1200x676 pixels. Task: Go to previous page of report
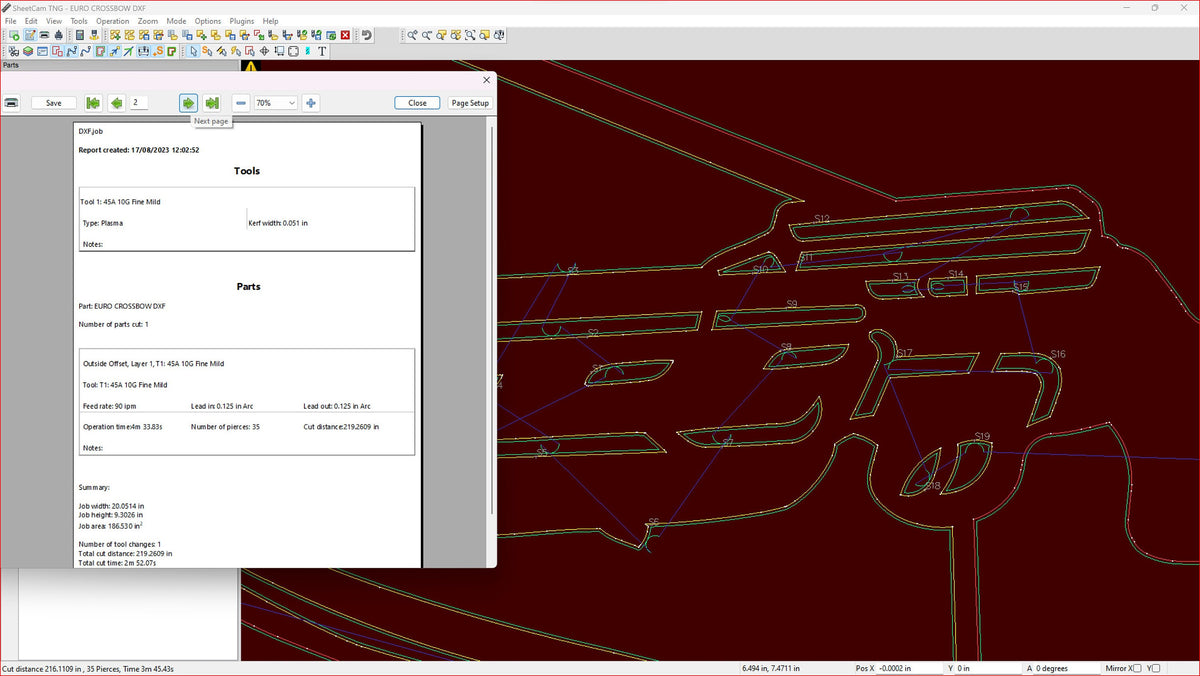point(117,103)
